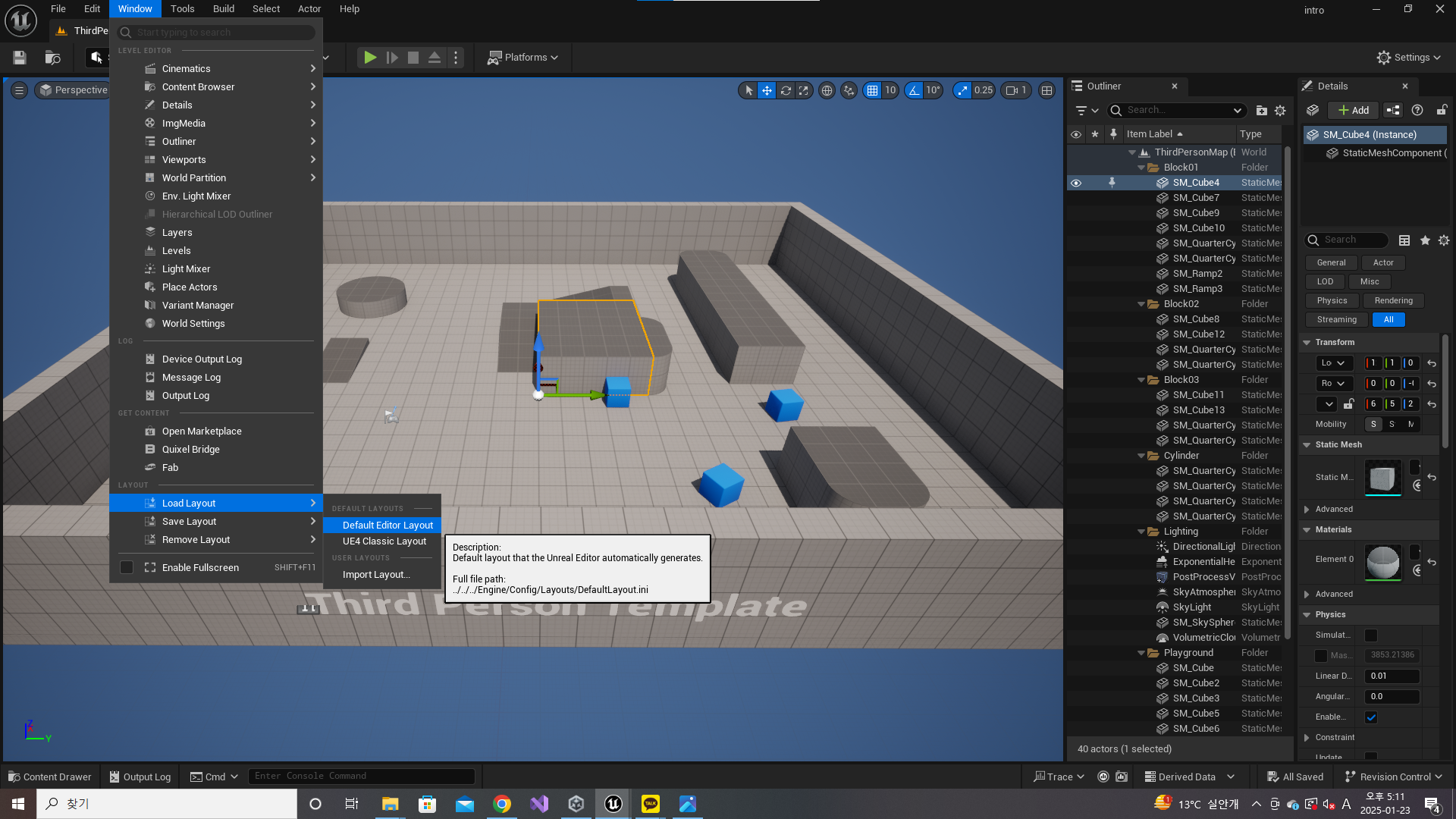
Task: Activate the Translate (move) transform tool
Action: click(767, 90)
